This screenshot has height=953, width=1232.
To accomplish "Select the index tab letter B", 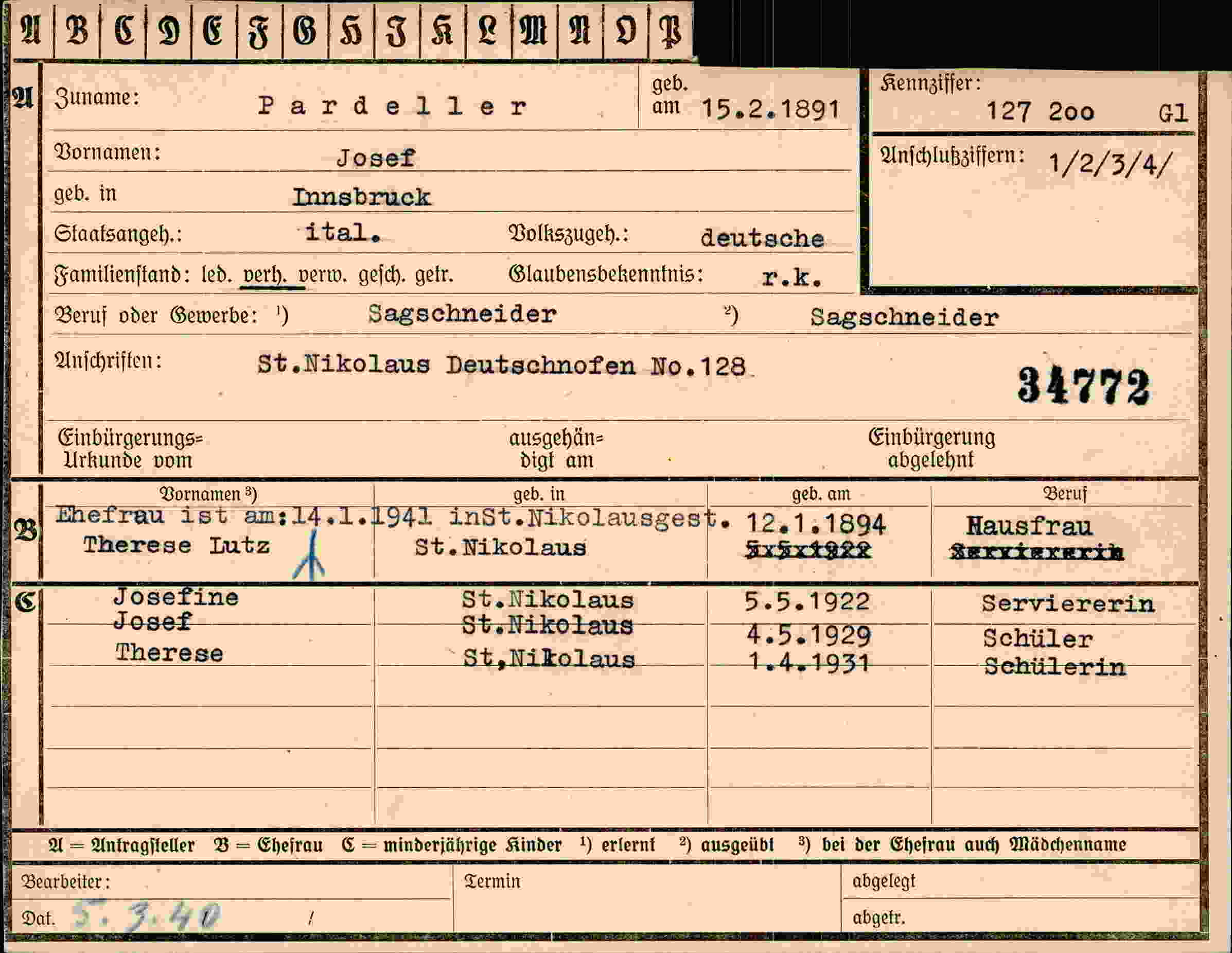I will pos(77,29).
